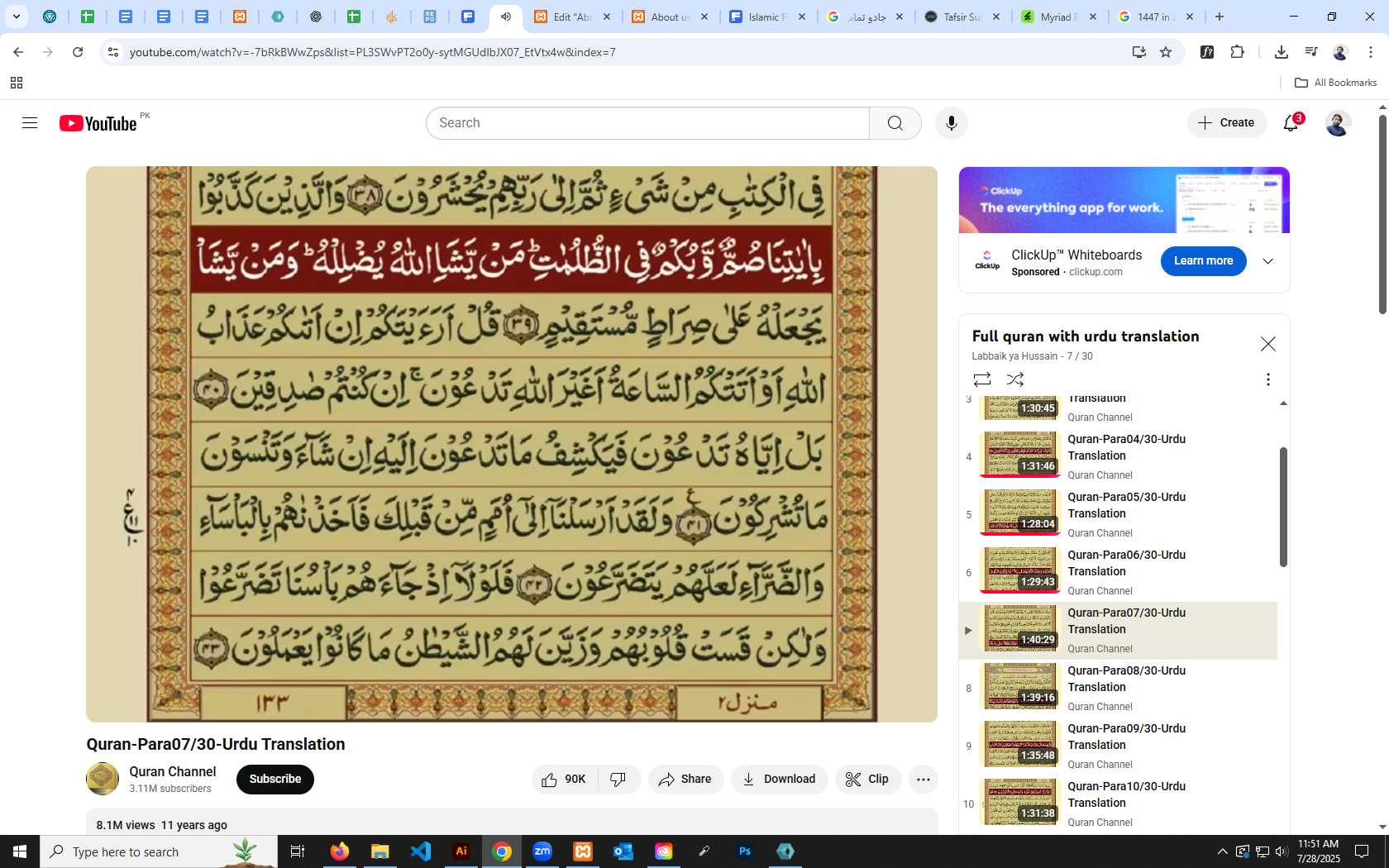Open Zoom from taskbar
This screenshot has height=868, width=1389.
[x=542, y=851]
